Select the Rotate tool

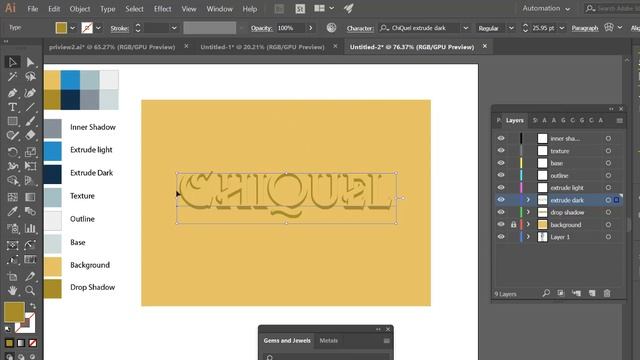point(12,152)
